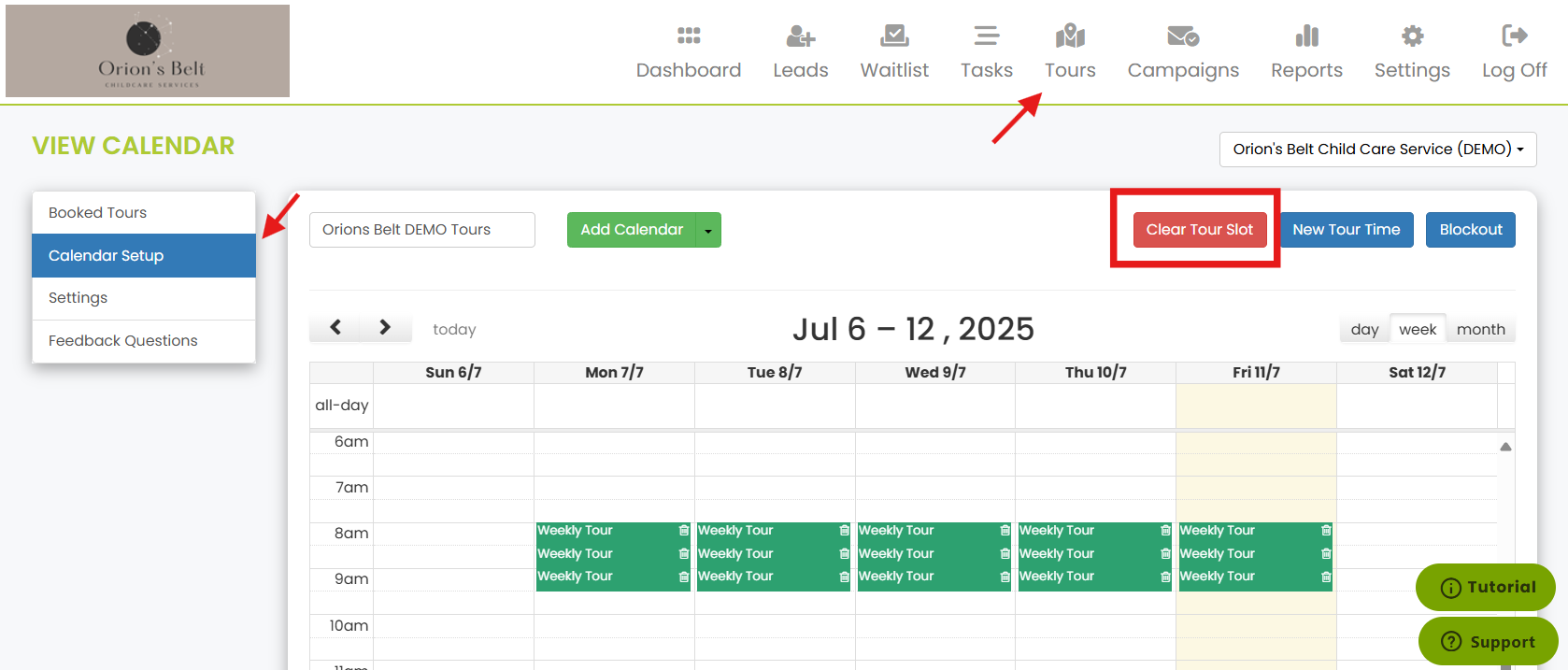Delete the middle Weekly Tour on Wednesday
The height and width of the screenshot is (670, 1568).
click(1005, 554)
